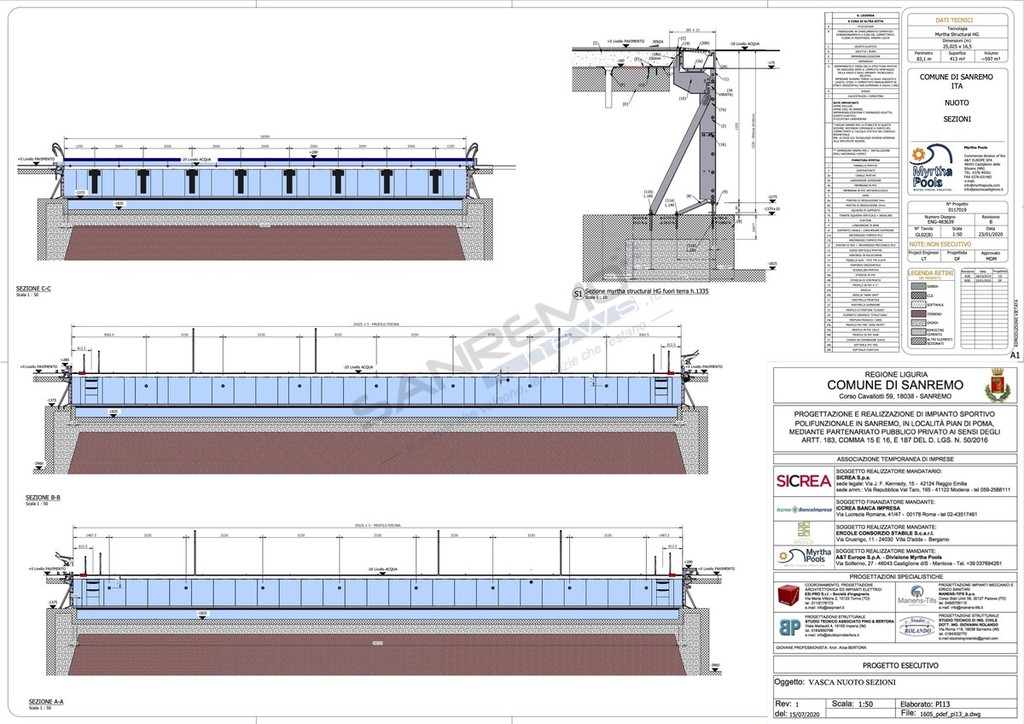Click the Iccrea BancaImpresa logo

[x=803, y=510]
